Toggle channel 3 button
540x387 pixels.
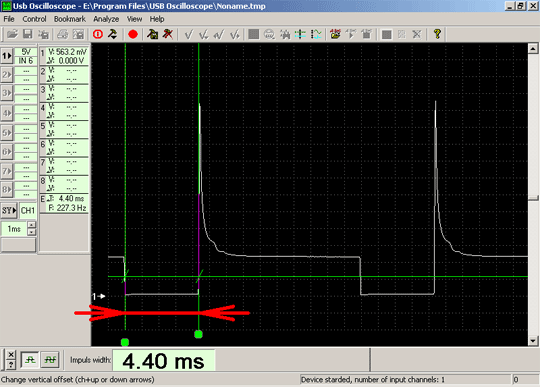[x=7, y=93]
